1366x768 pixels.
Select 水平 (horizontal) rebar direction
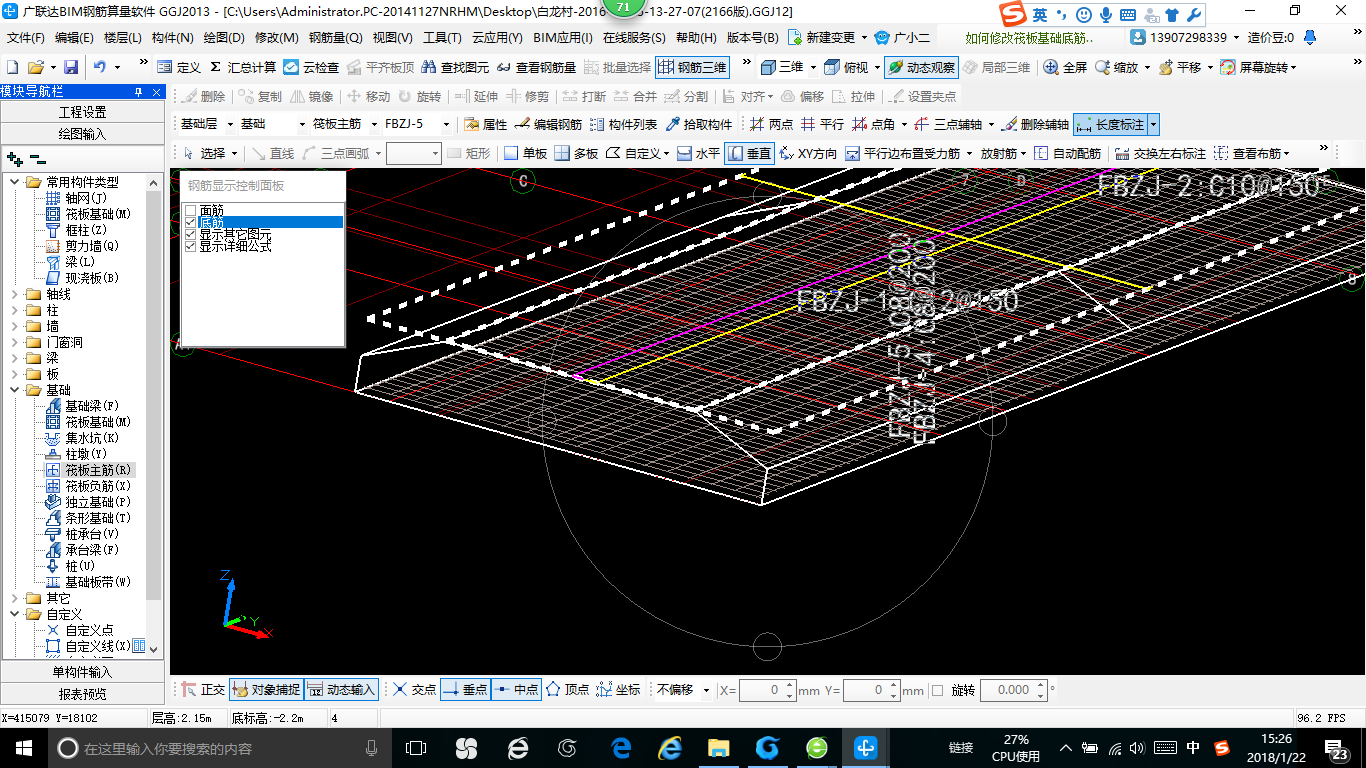pos(698,153)
